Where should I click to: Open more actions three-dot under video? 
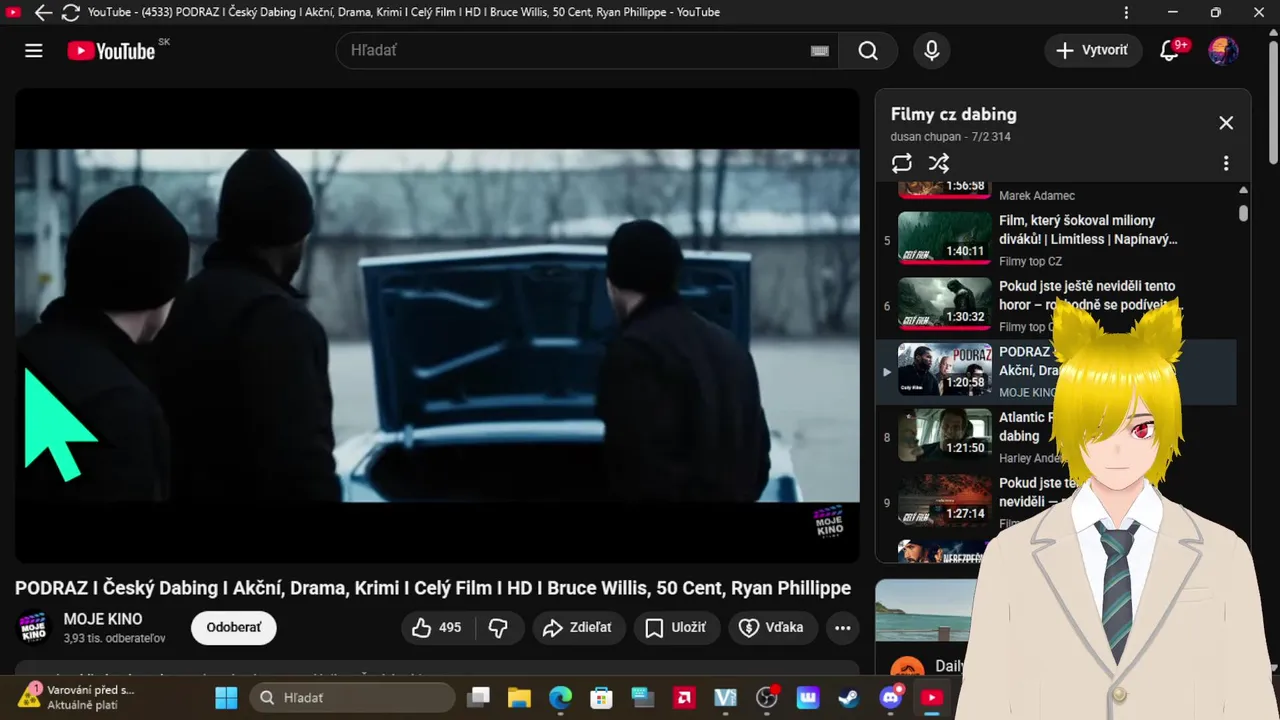(x=843, y=628)
